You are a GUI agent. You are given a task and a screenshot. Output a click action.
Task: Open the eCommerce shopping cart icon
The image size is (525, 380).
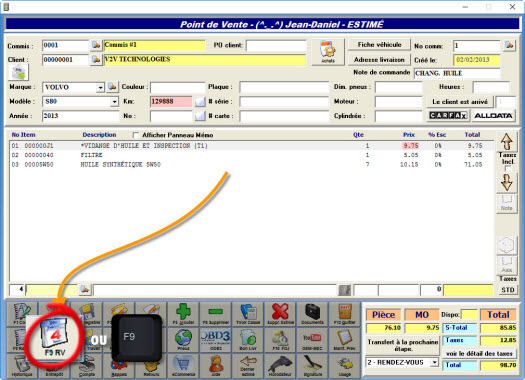(x=183, y=366)
